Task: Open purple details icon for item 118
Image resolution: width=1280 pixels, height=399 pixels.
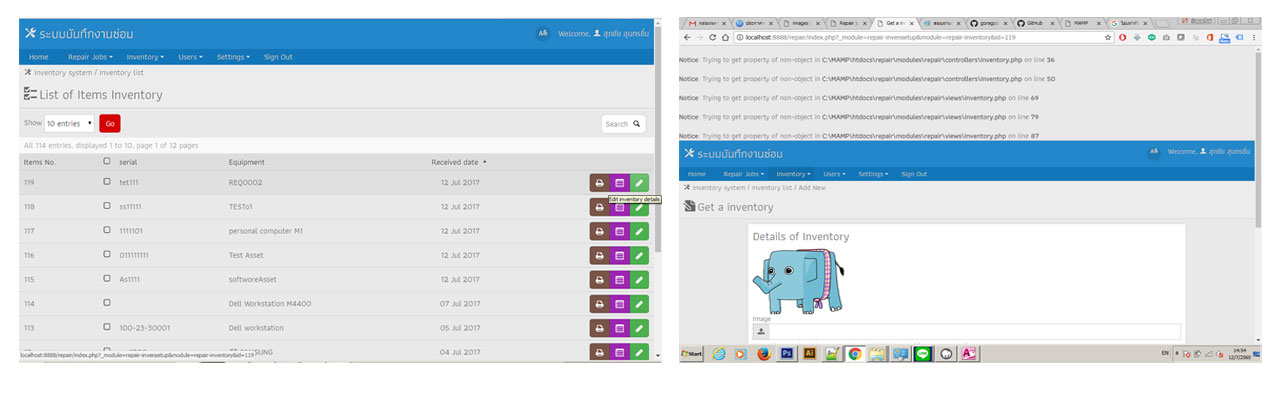Action: [619, 207]
